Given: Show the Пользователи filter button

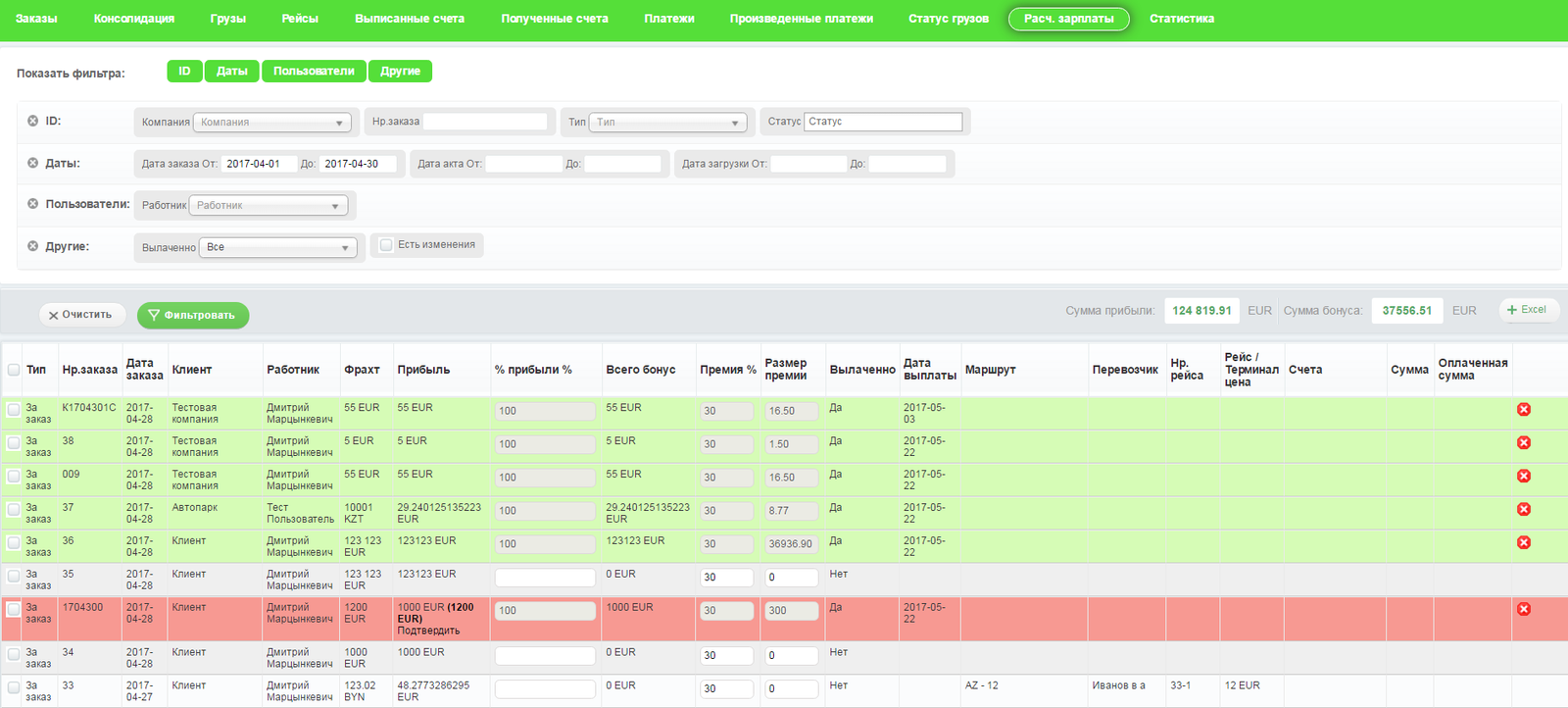Looking at the screenshot, I should click(314, 72).
